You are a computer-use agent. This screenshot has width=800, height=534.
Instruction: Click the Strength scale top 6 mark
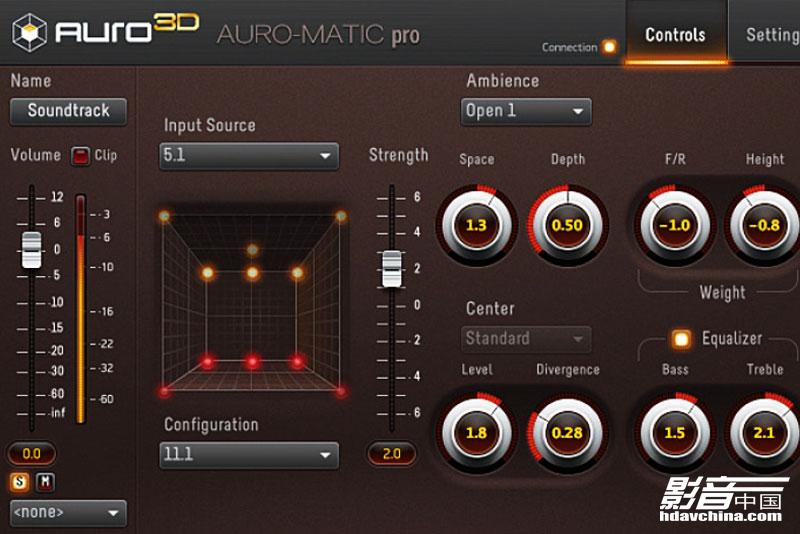click(417, 197)
